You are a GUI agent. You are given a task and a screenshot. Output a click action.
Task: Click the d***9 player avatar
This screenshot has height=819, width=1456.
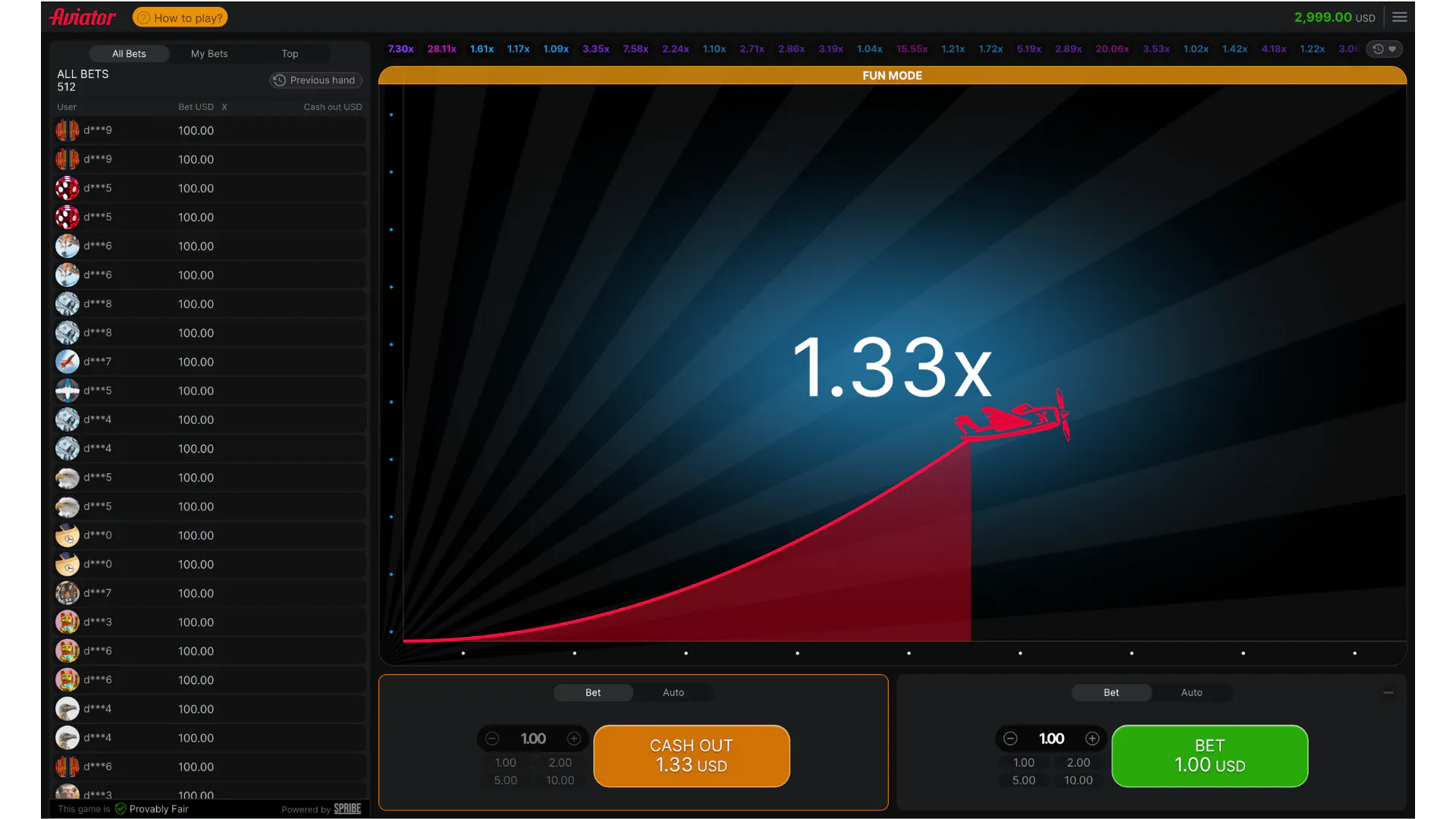point(67,130)
